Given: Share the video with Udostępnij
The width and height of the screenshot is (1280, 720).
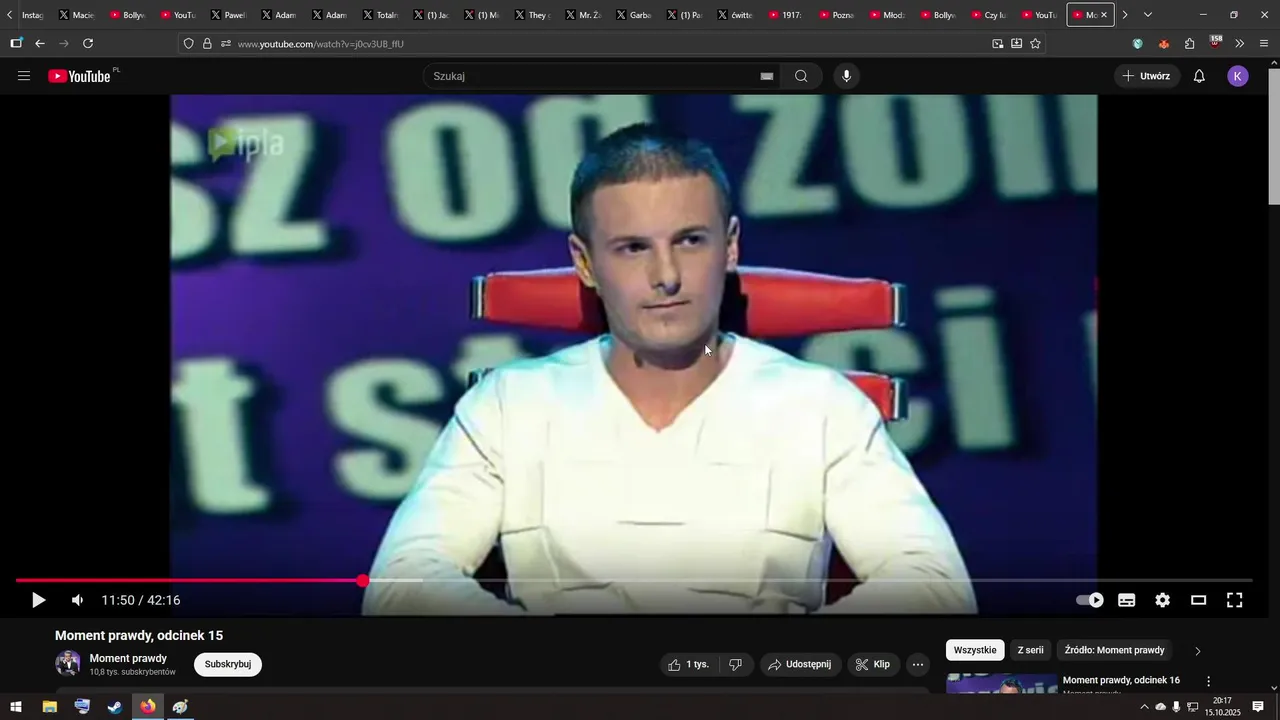Looking at the screenshot, I should point(800,664).
